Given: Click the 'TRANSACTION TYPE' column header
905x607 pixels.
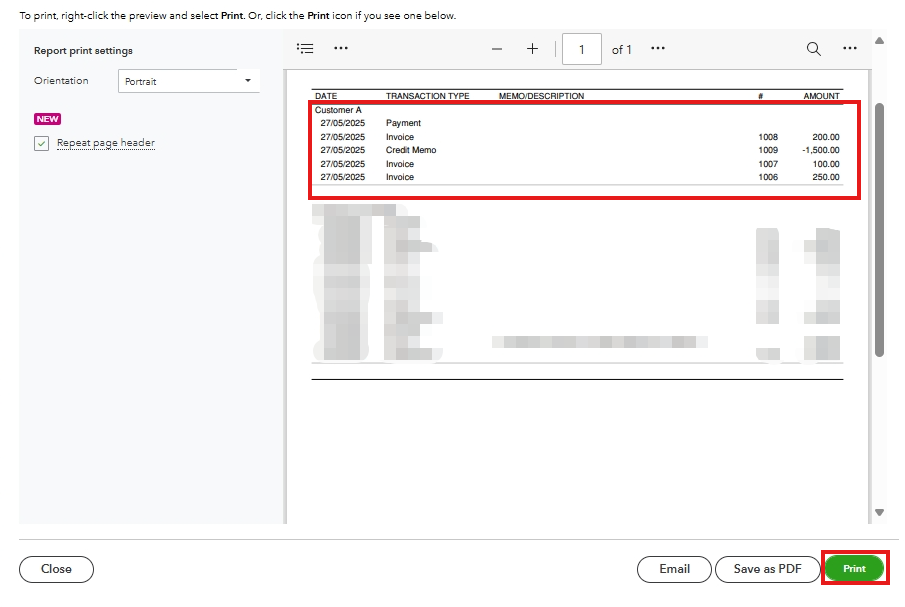Looking at the screenshot, I should (x=428, y=96).
